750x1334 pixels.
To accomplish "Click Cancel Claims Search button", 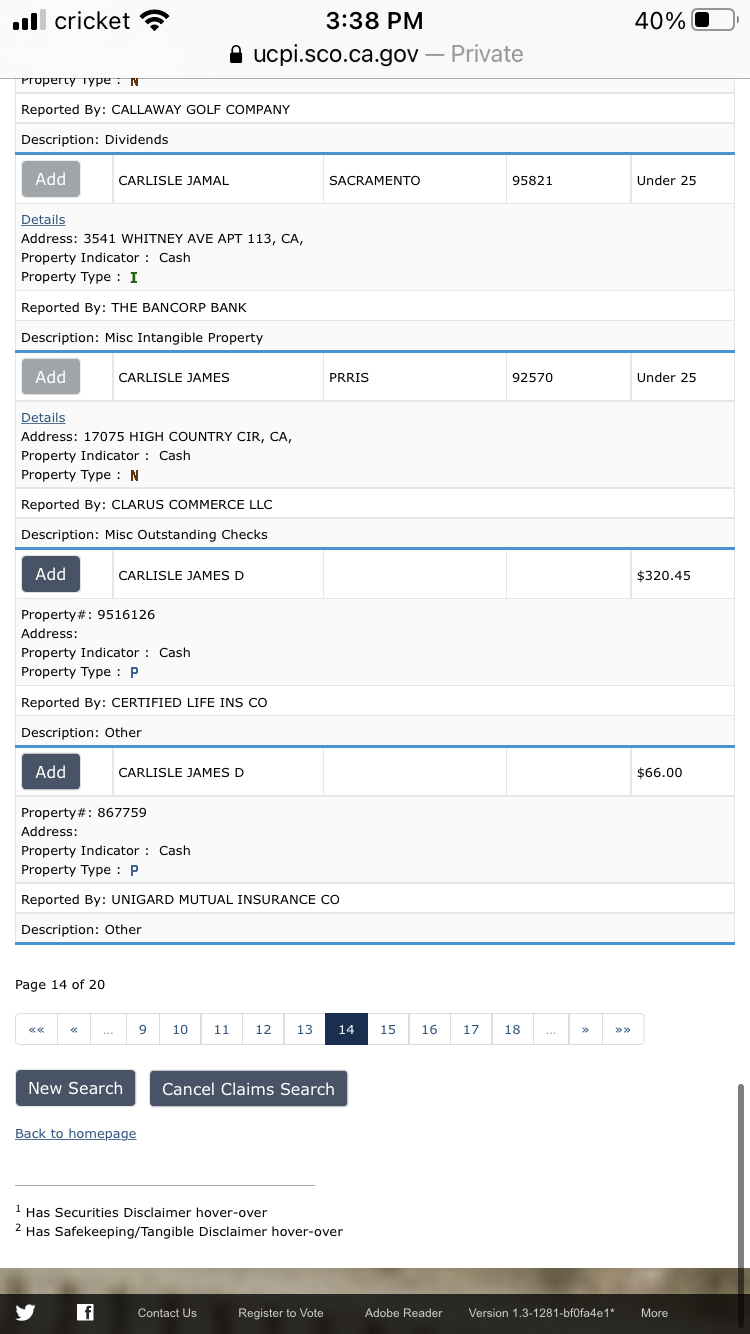I will click(x=248, y=1089).
